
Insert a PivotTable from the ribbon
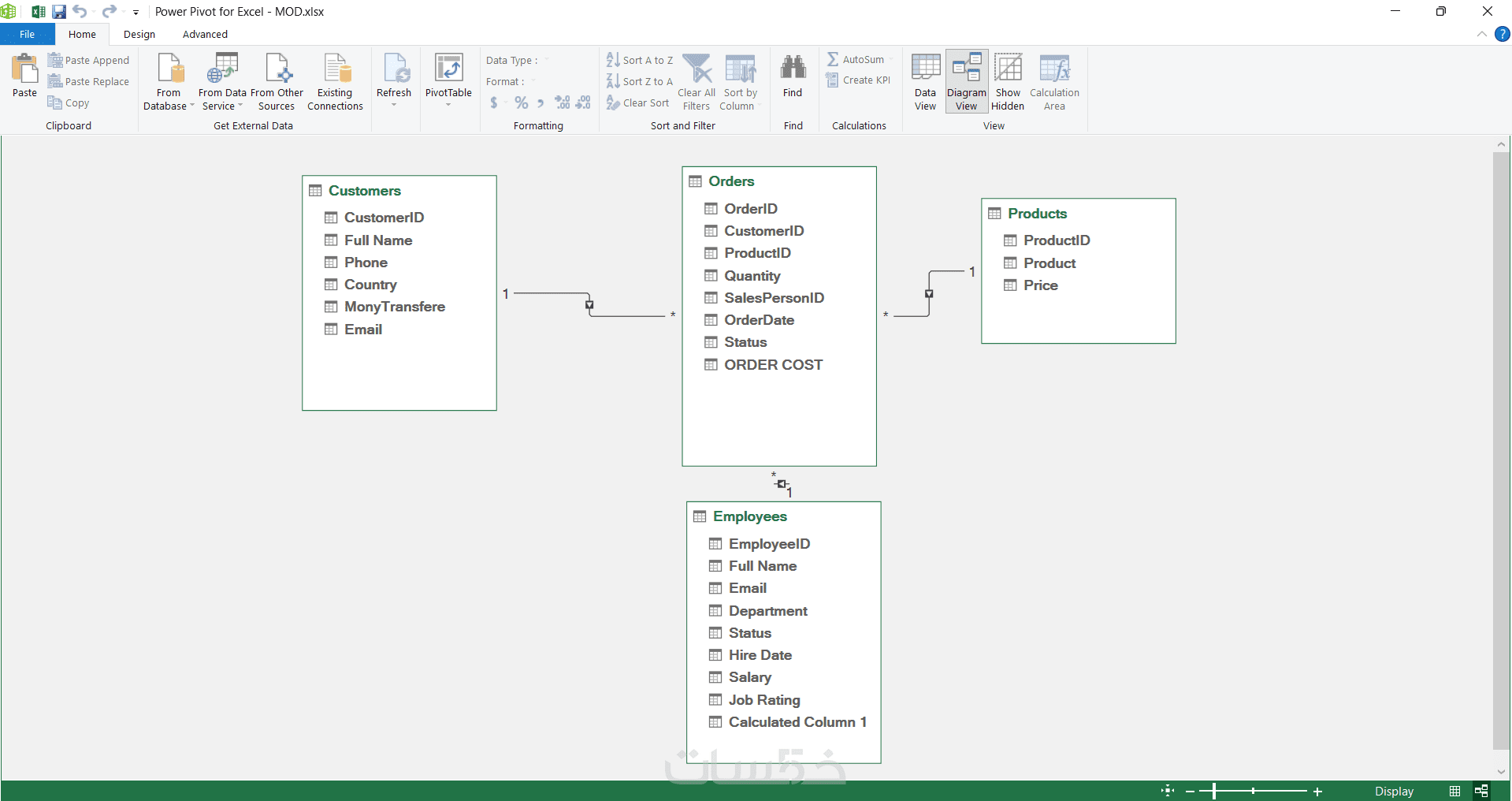click(448, 80)
